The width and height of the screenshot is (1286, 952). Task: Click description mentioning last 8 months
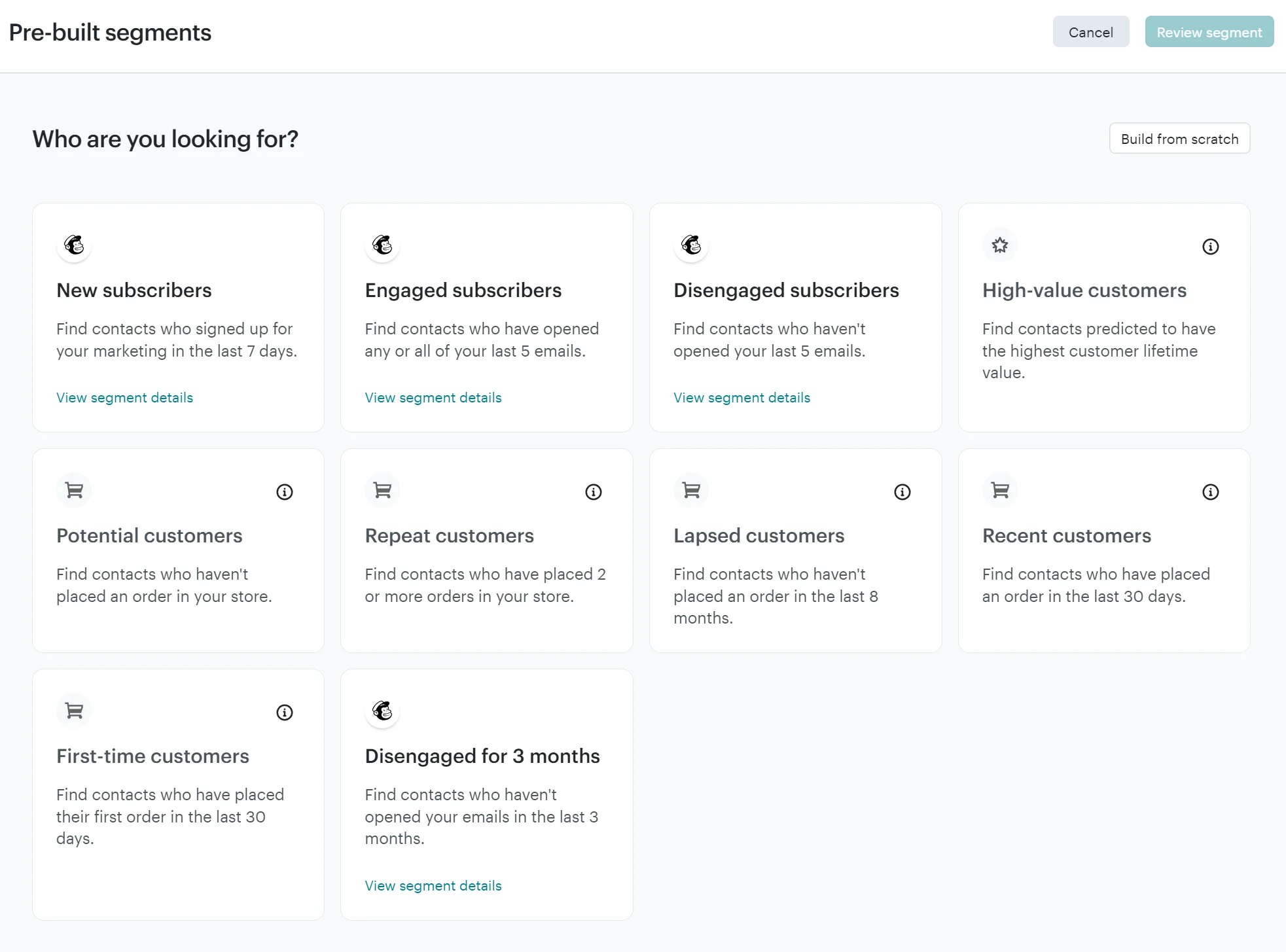pos(776,596)
